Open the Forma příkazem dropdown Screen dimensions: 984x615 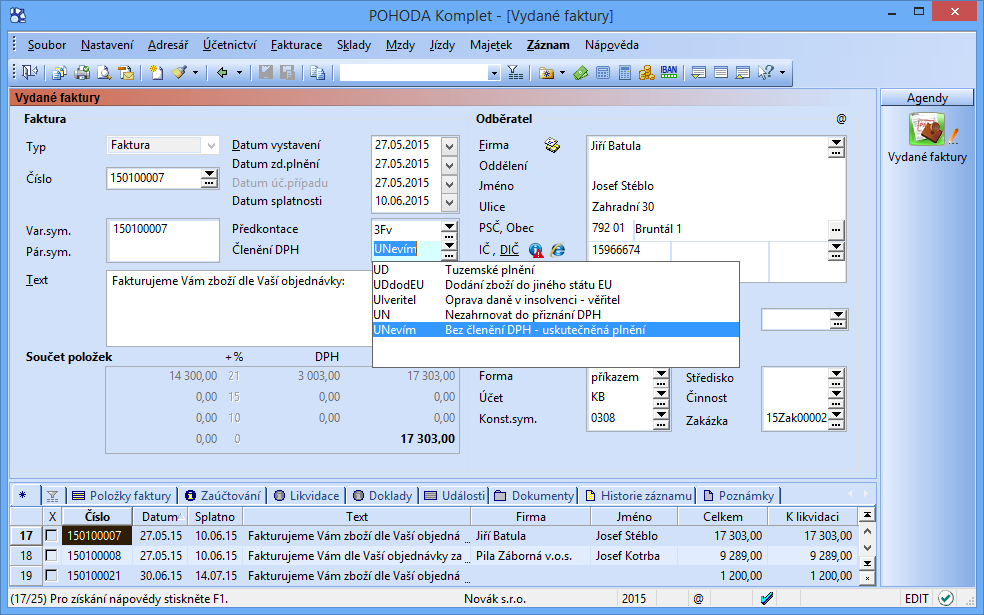[661, 375]
